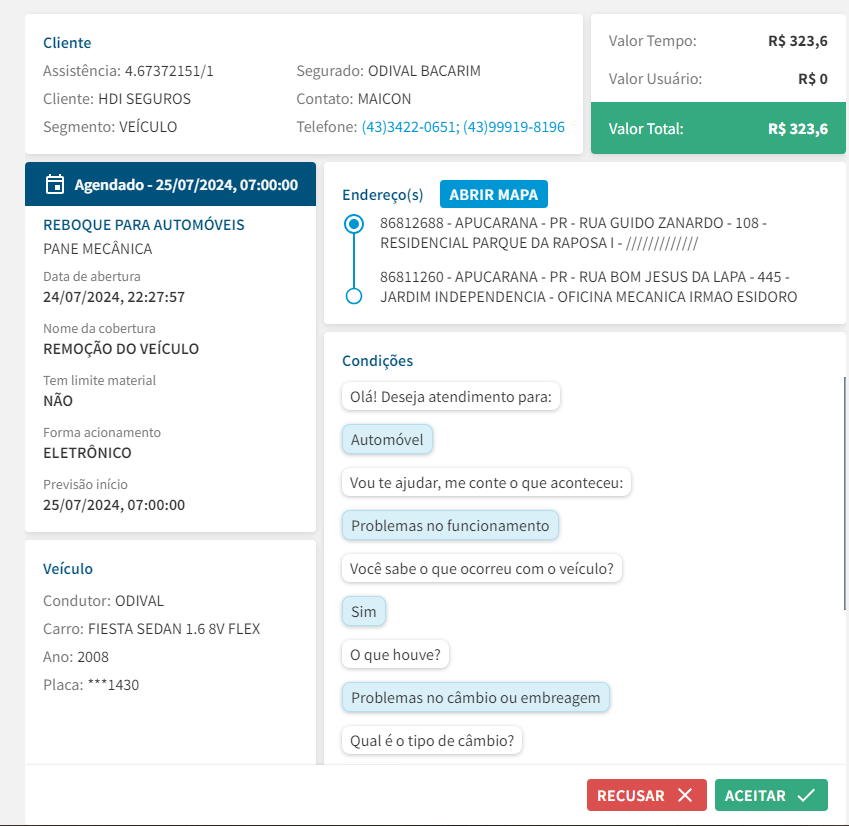Click the green Valor Total banner
The image size is (849, 826).
coord(718,128)
